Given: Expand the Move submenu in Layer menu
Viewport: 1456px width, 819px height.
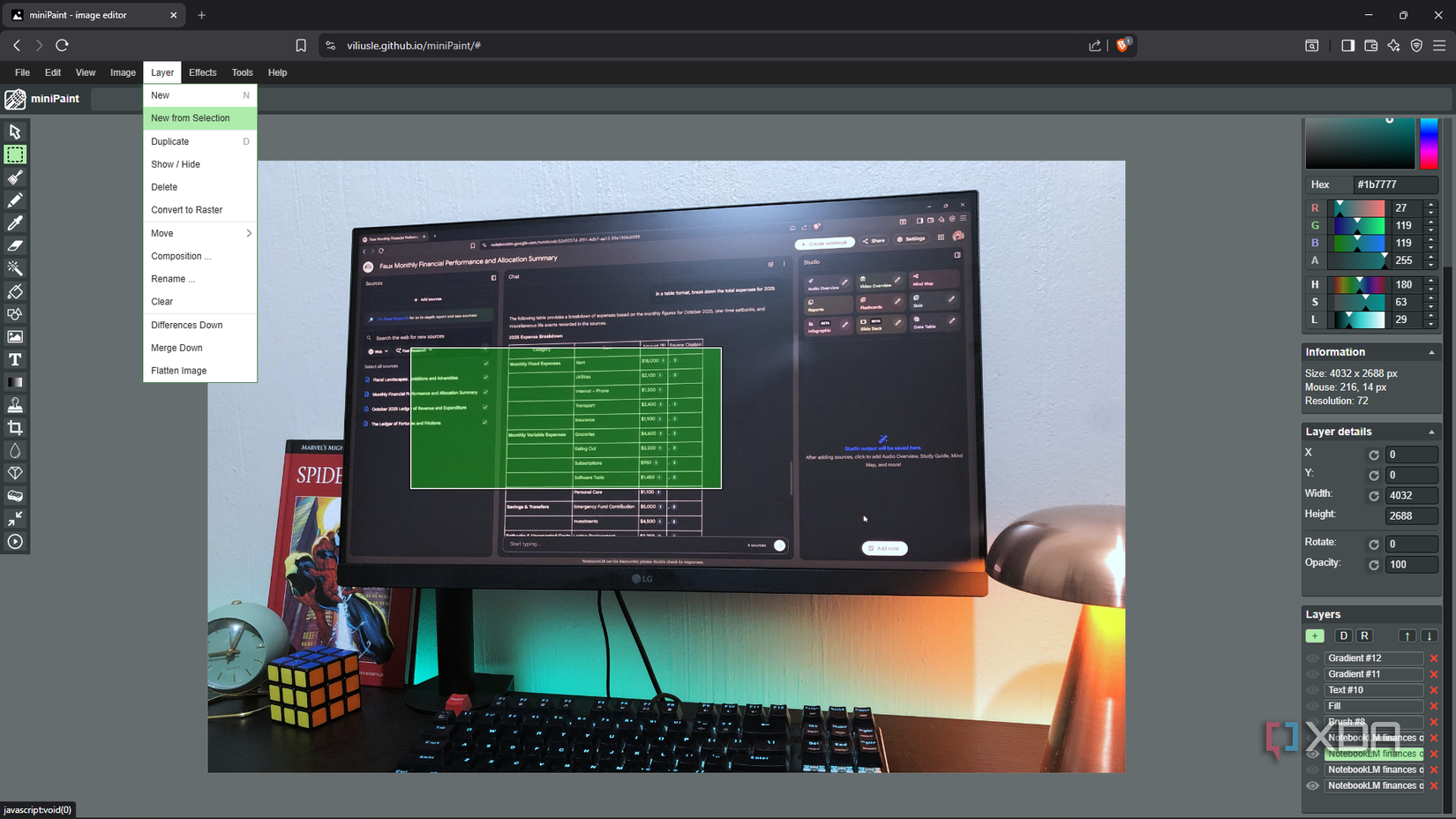Looking at the screenshot, I should [200, 233].
